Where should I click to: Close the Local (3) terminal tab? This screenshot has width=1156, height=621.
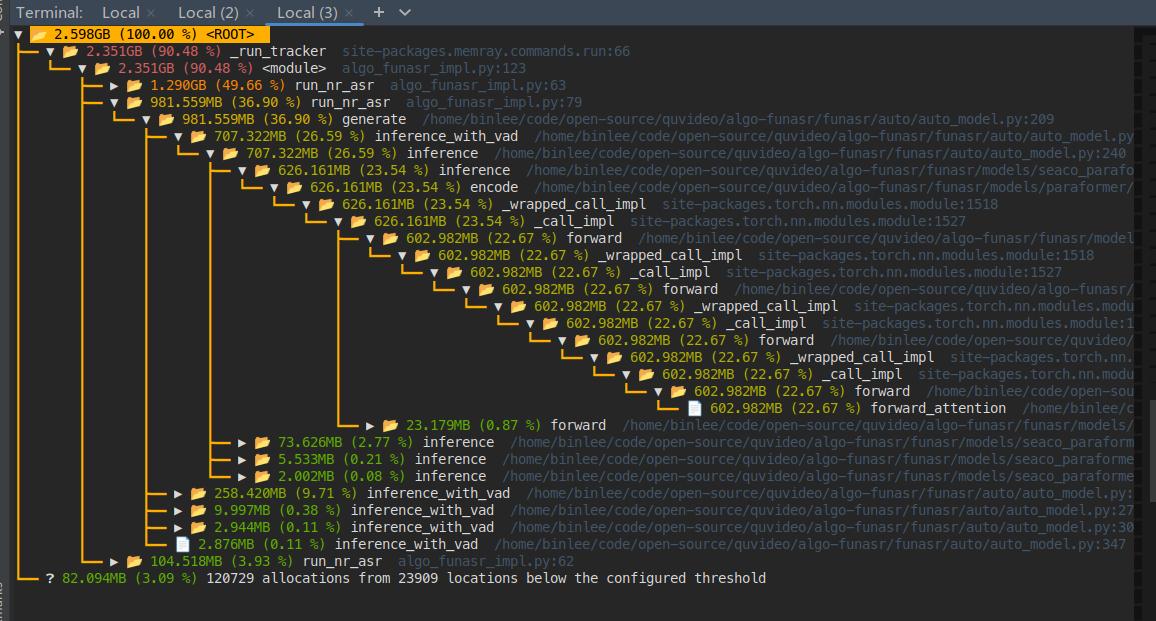point(349,13)
